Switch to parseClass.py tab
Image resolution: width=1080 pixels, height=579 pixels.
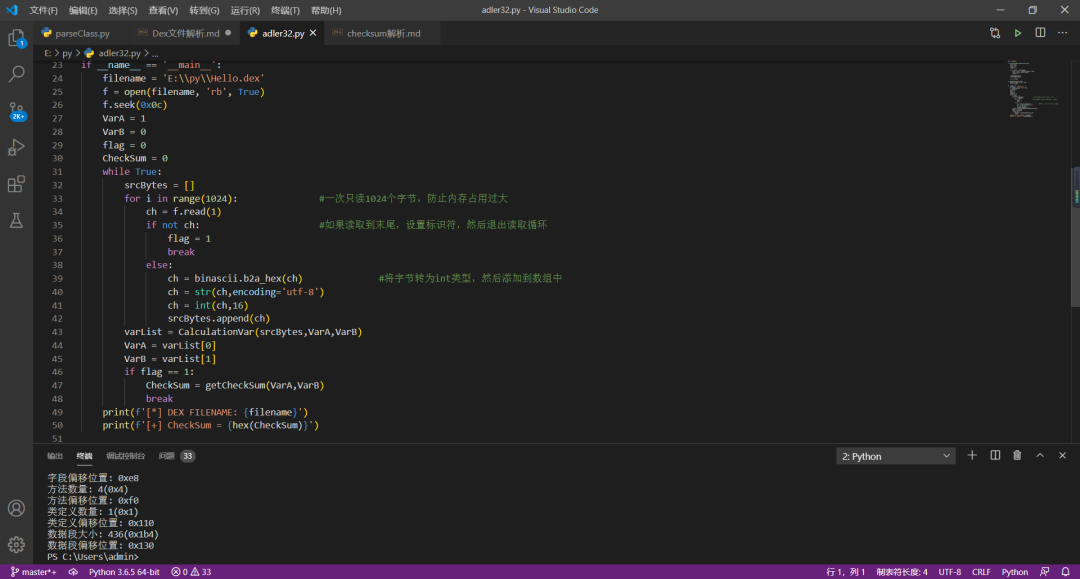coord(82,33)
